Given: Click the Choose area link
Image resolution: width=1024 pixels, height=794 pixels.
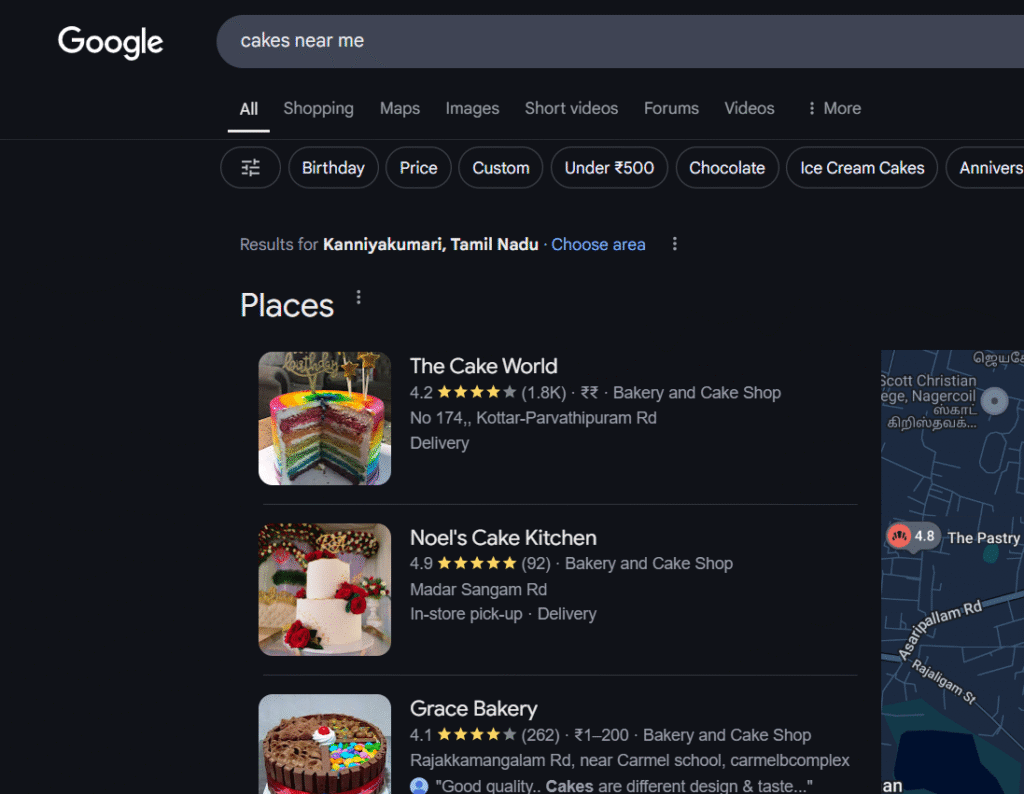Looking at the screenshot, I should [598, 244].
